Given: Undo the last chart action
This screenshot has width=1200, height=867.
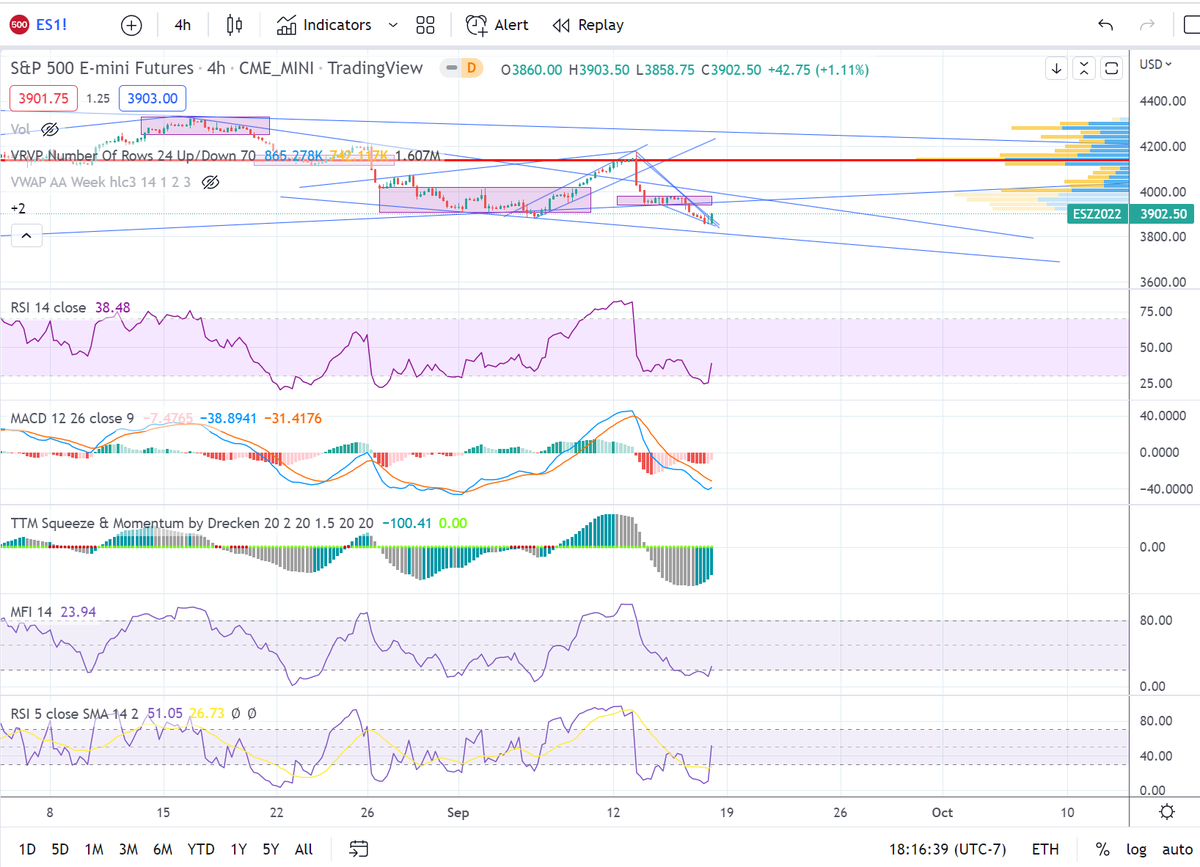Looking at the screenshot, I should pos(1105,25).
